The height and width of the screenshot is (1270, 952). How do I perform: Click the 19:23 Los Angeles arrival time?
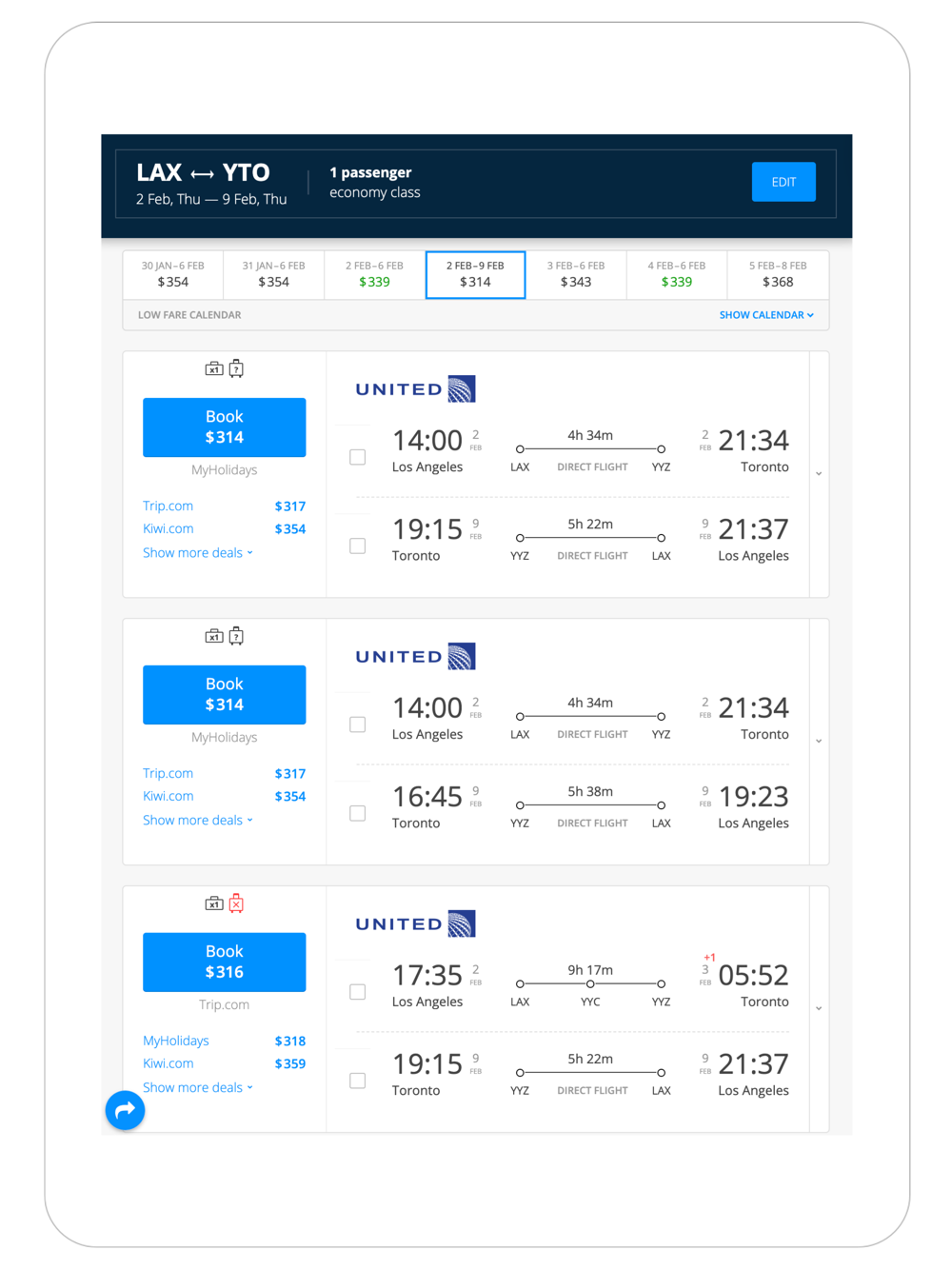coord(753,797)
